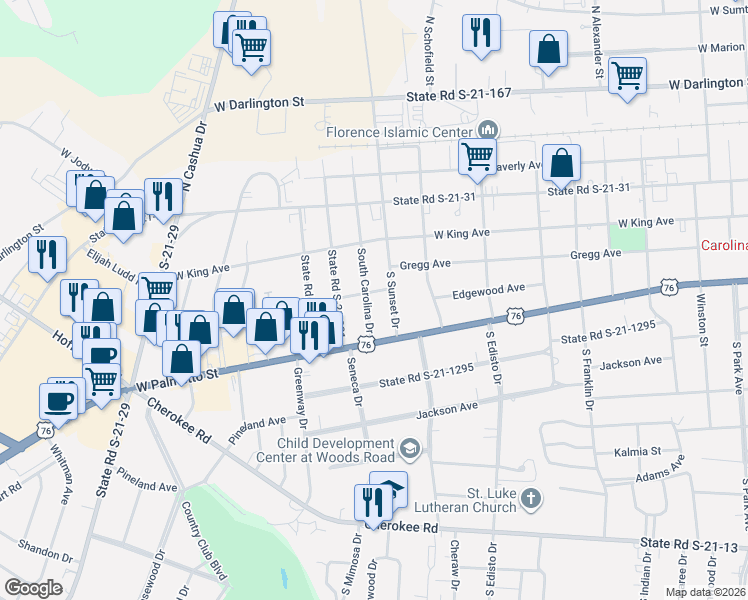Click the 'St. Luke Lutheran Church' label
Image resolution: width=748 pixels, height=600 pixels.
click(466, 500)
